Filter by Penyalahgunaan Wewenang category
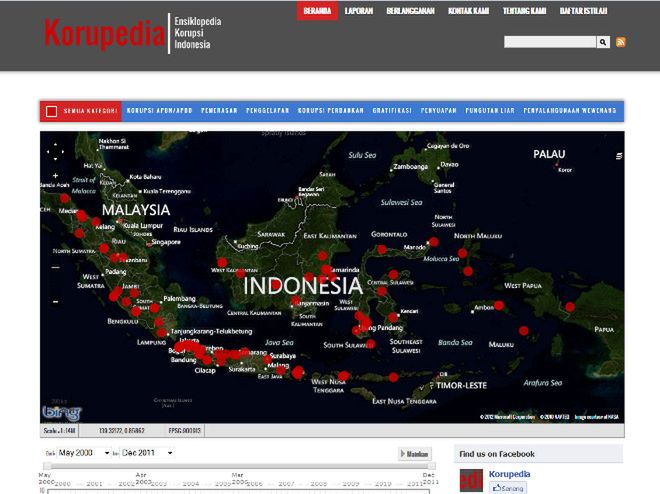Viewport: 660px width, 494px height. (x=570, y=111)
